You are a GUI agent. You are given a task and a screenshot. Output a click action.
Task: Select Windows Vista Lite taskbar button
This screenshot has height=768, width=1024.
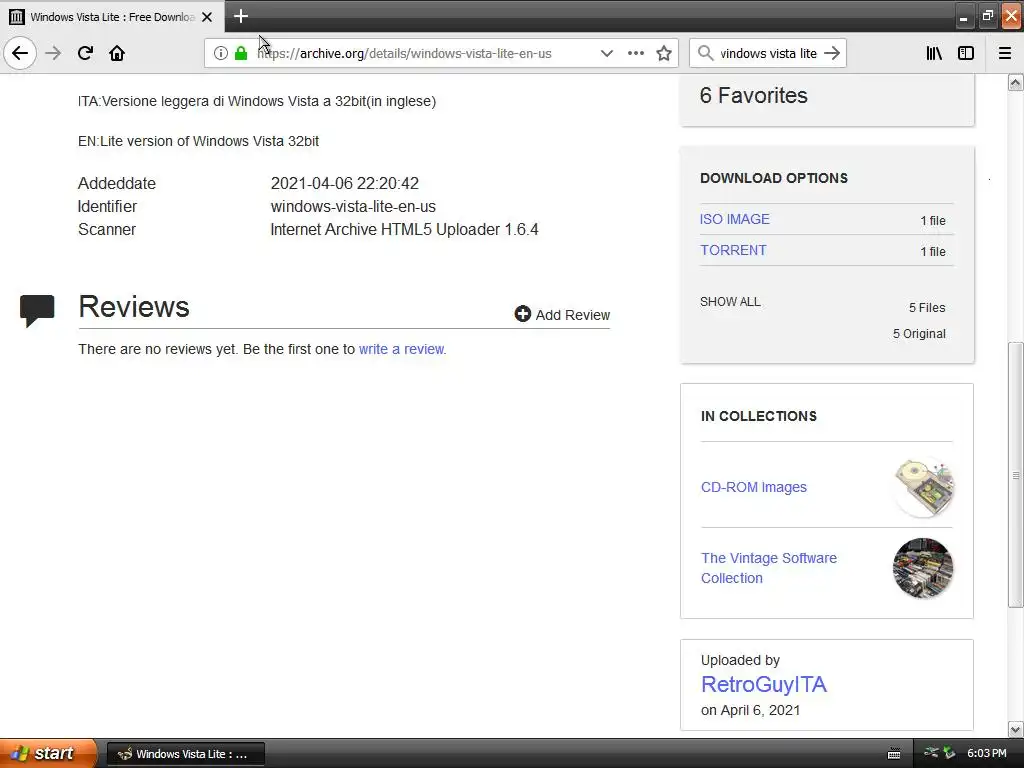coord(185,754)
